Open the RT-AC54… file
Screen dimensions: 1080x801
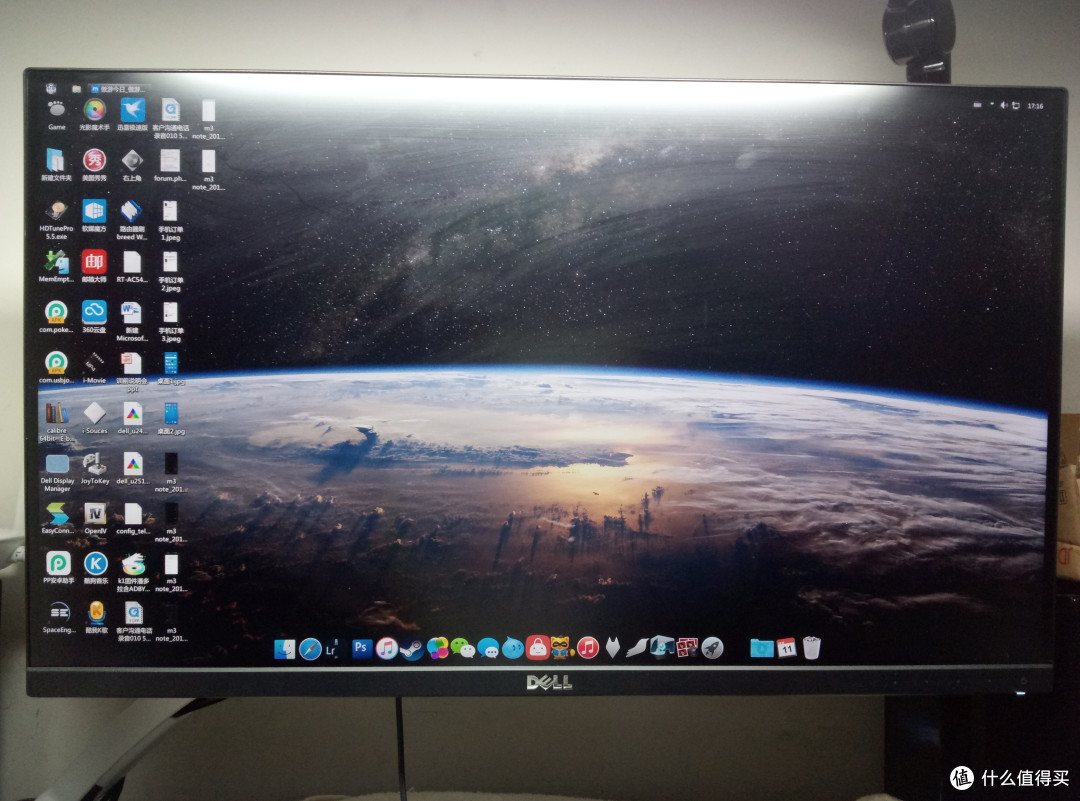(132, 267)
